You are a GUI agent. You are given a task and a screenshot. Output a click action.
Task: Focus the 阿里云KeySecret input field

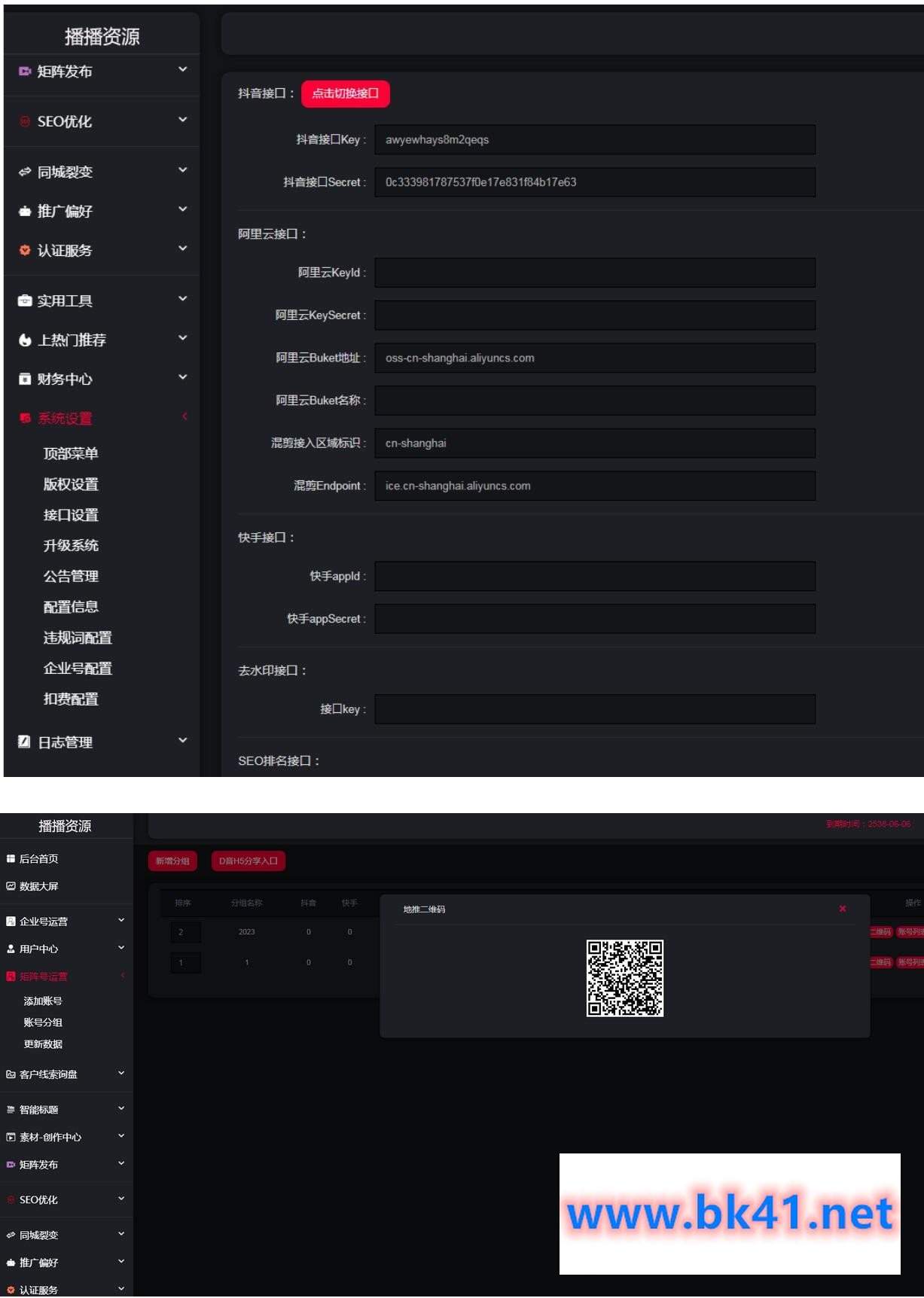(595, 315)
